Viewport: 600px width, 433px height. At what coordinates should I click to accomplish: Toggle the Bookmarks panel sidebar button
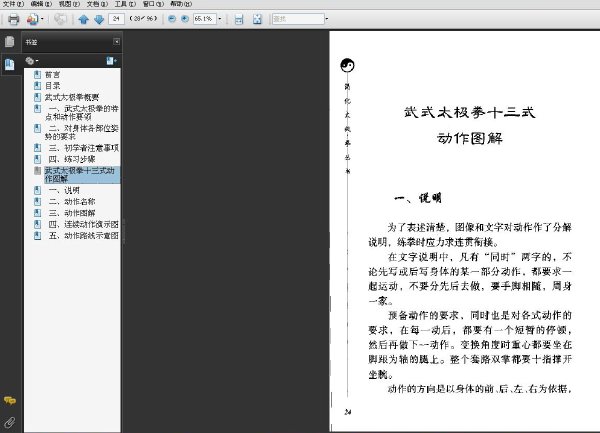coord(10,64)
